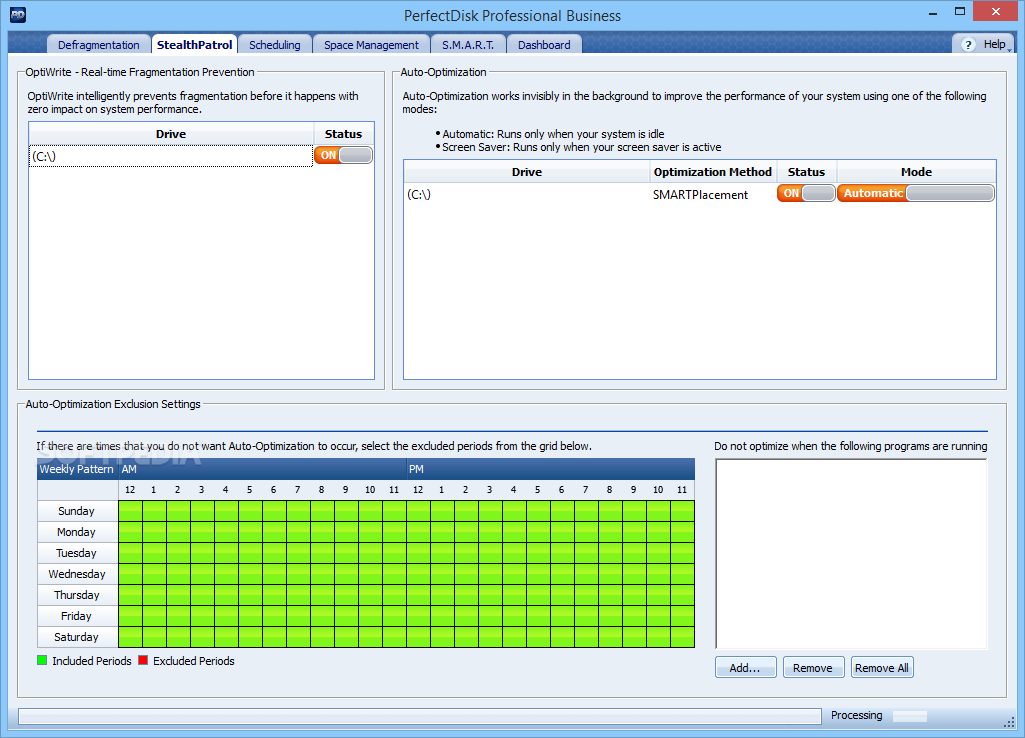The width and height of the screenshot is (1025, 738).
Task: Exclude Wednesday 12 PM cell in grid
Action: point(418,574)
